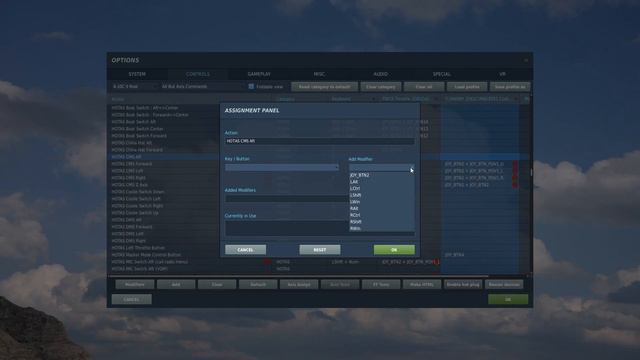Switch to the Special tab
This screenshot has width=640, height=360.
coord(442,74)
